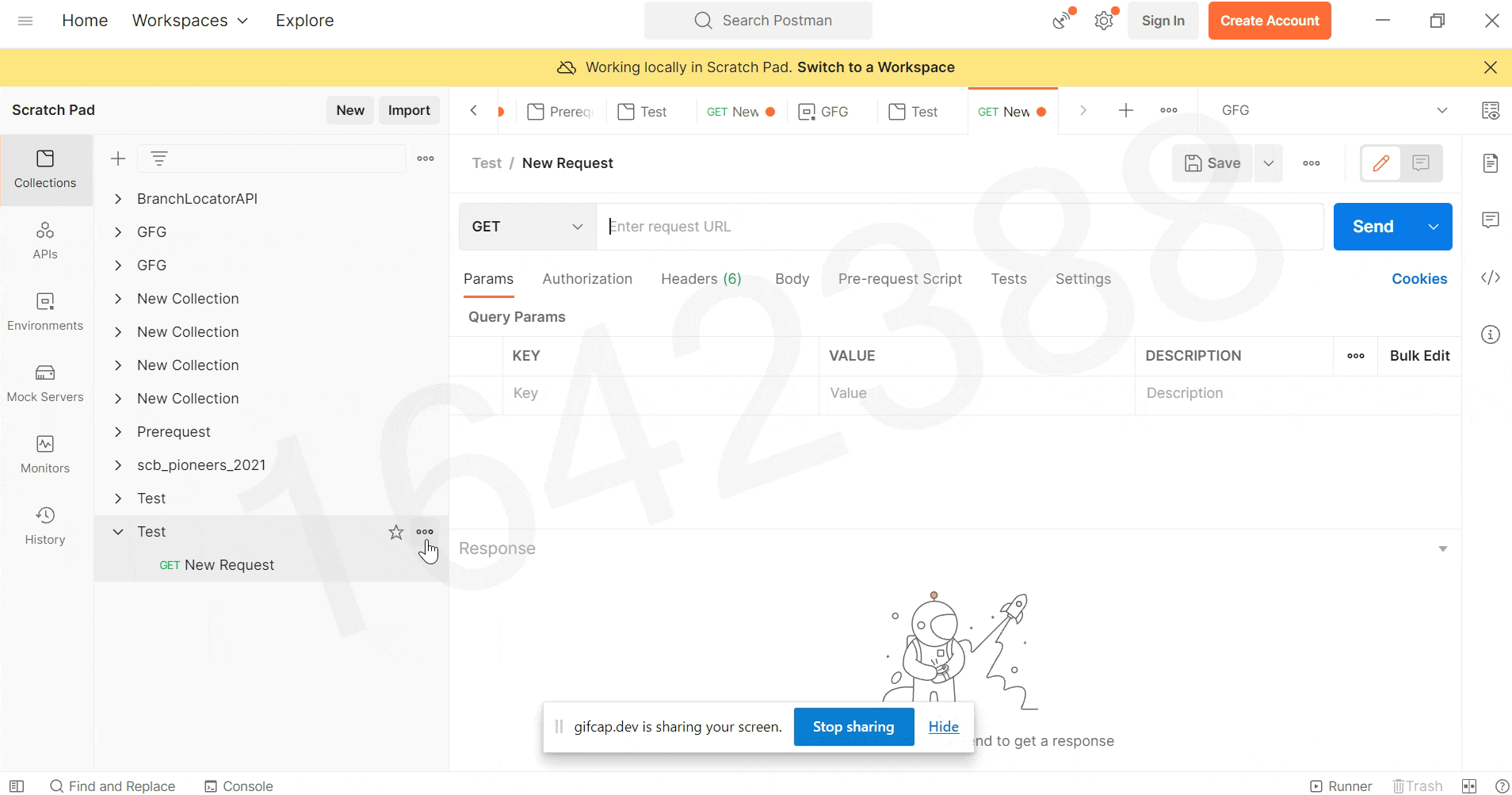Click the Save button

point(1212,163)
